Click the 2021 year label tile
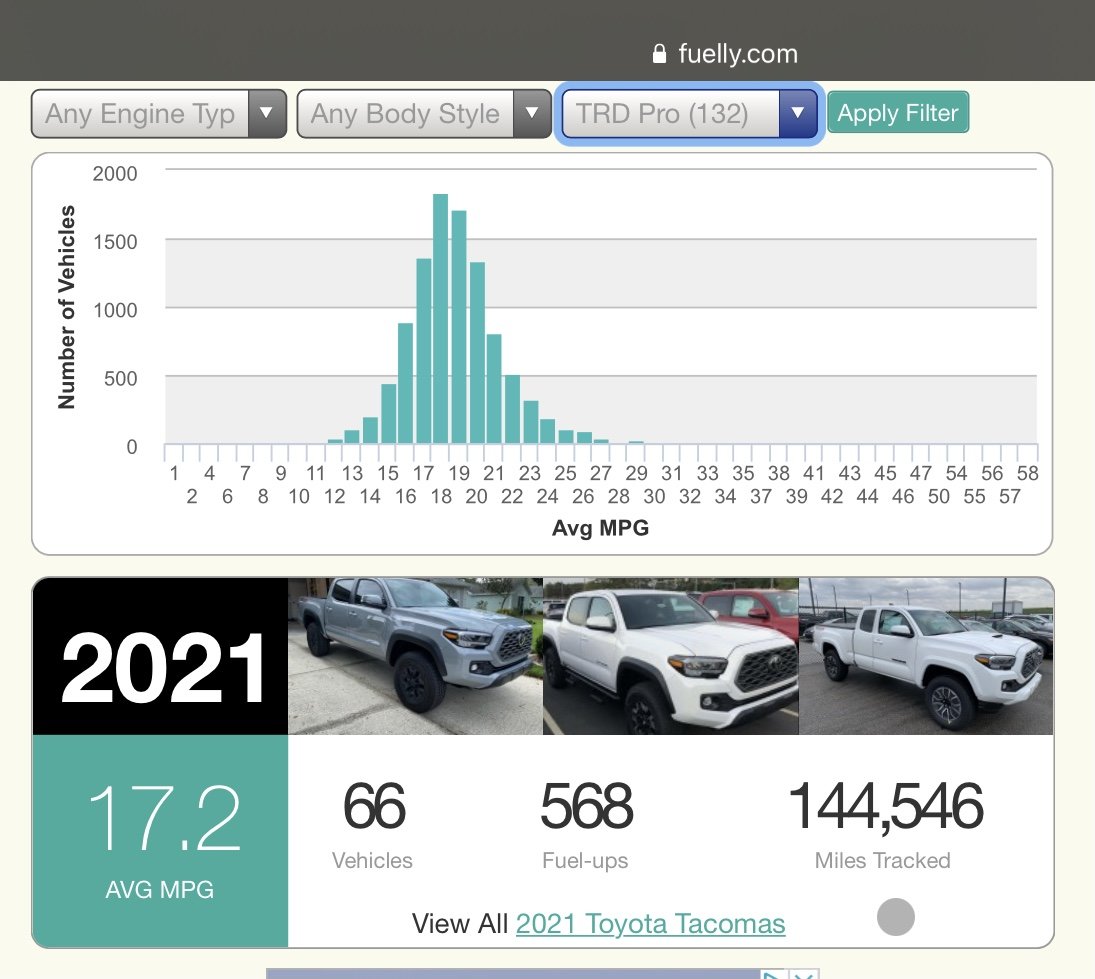This screenshot has height=979, width=1095. (x=160, y=656)
